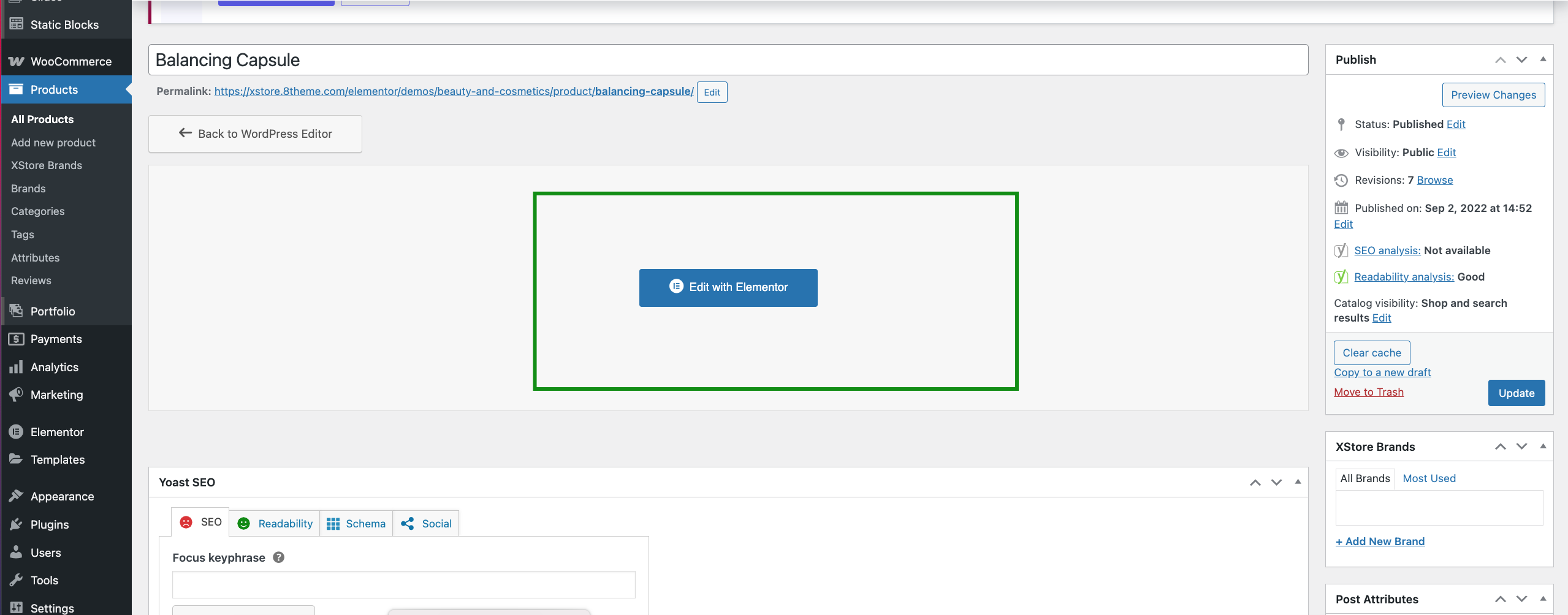Screen dimensions: 1568x615
Task: Click the back arrow icon
Action: tap(185, 133)
